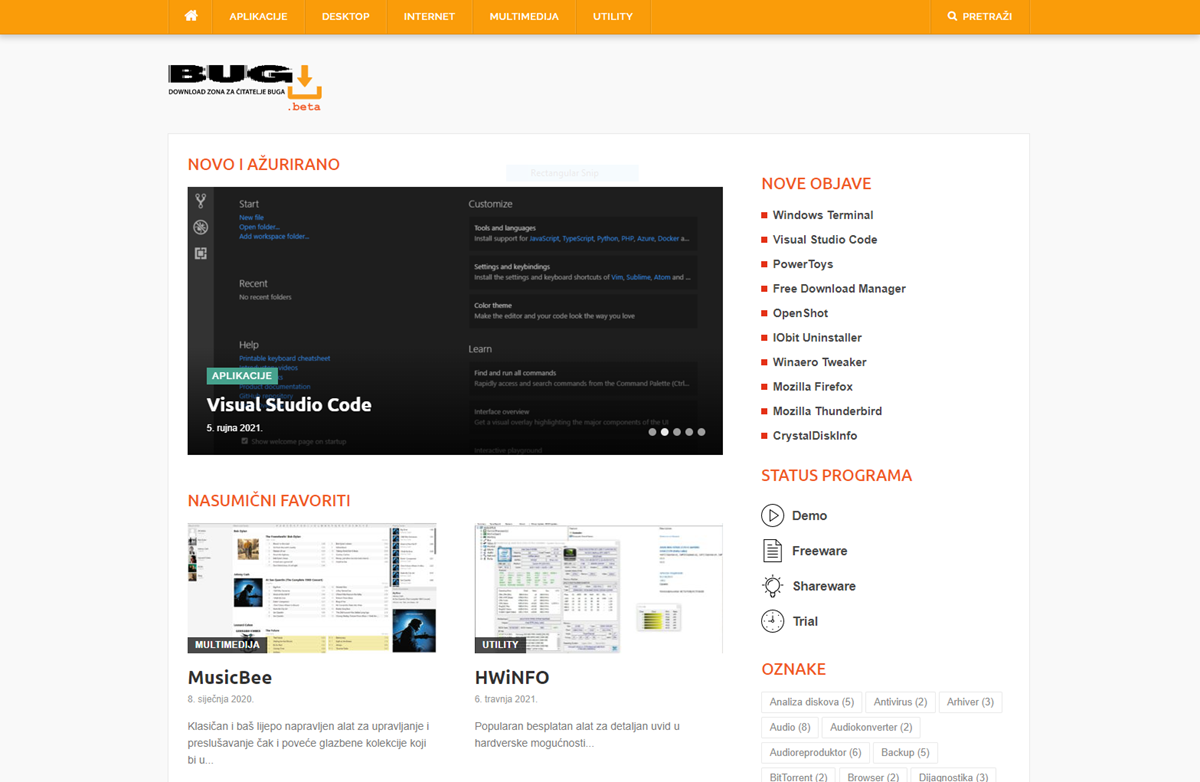Select the Backup tag
Screen dimensions: 1200x782
click(905, 752)
